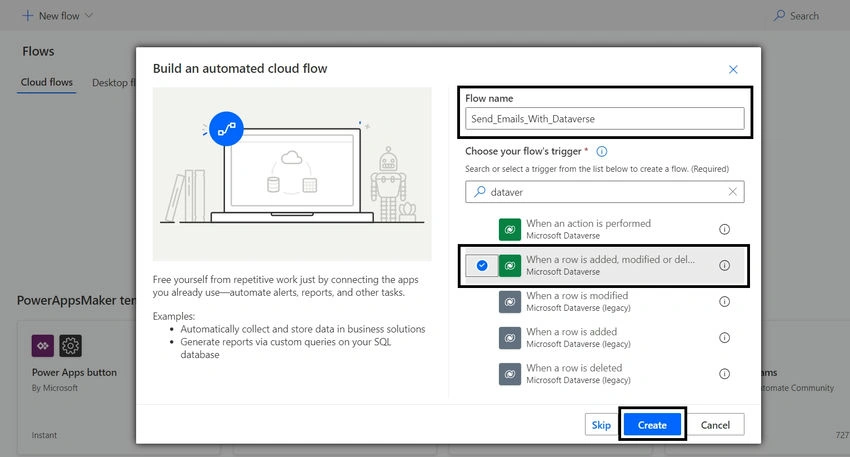Image resolution: width=850 pixels, height=457 pixels.
Task: Switch to the Cloud flows tab
Action: click(47, 82)
